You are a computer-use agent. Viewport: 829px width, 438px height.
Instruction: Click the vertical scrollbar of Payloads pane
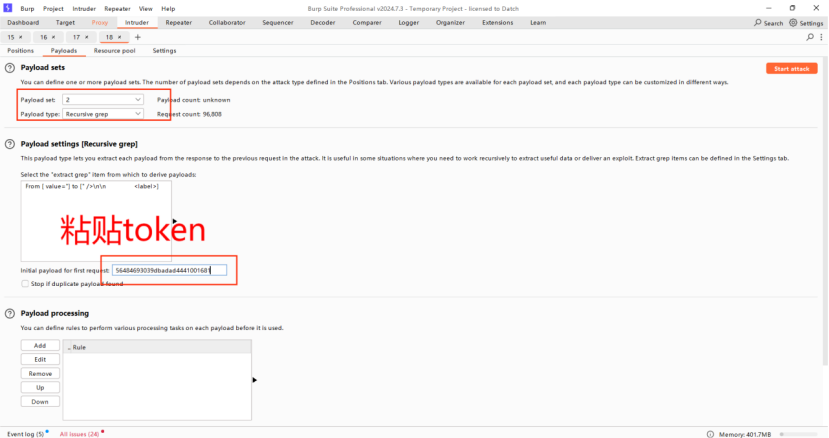pyautogui.click(x=825, y=212)
